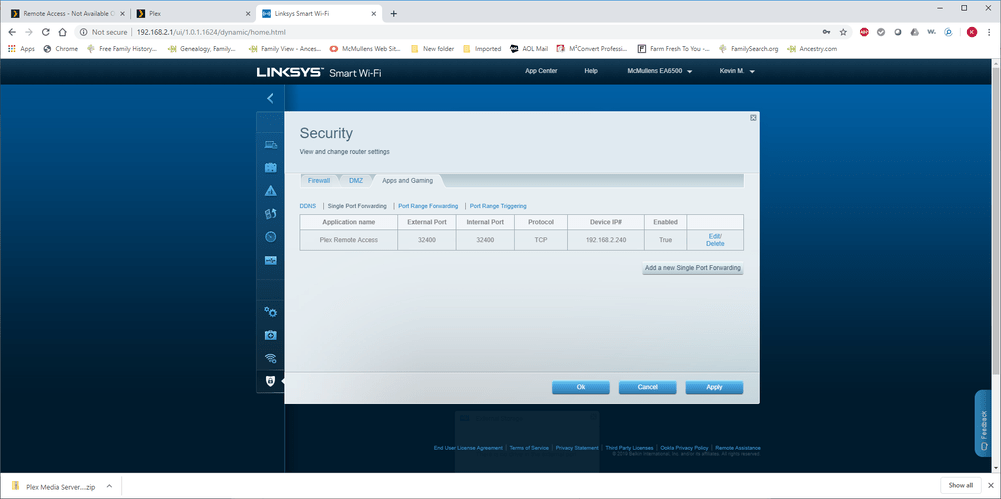Click the saved password key icon
This screenshot has height=499, width=1001.
pos(827,32)
